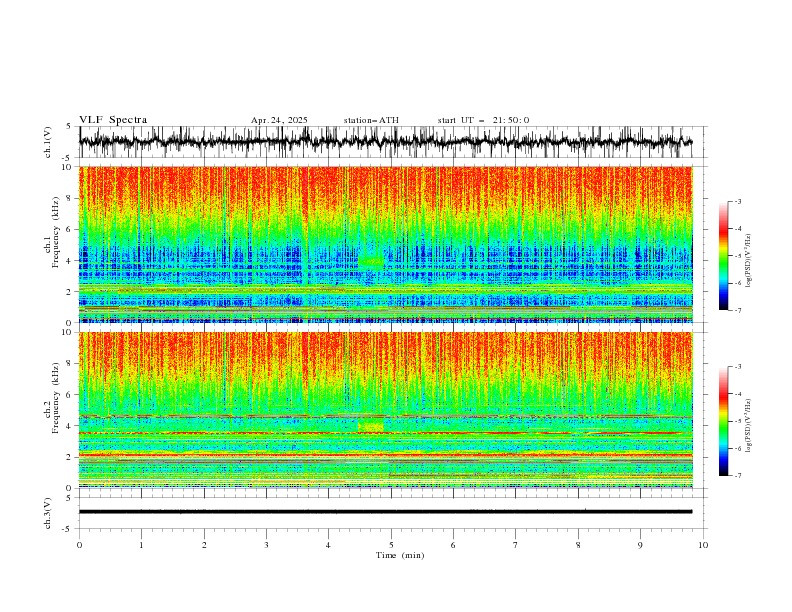Click the '9' tick label on time axis
792x612 pixels.
click(640, 545)
